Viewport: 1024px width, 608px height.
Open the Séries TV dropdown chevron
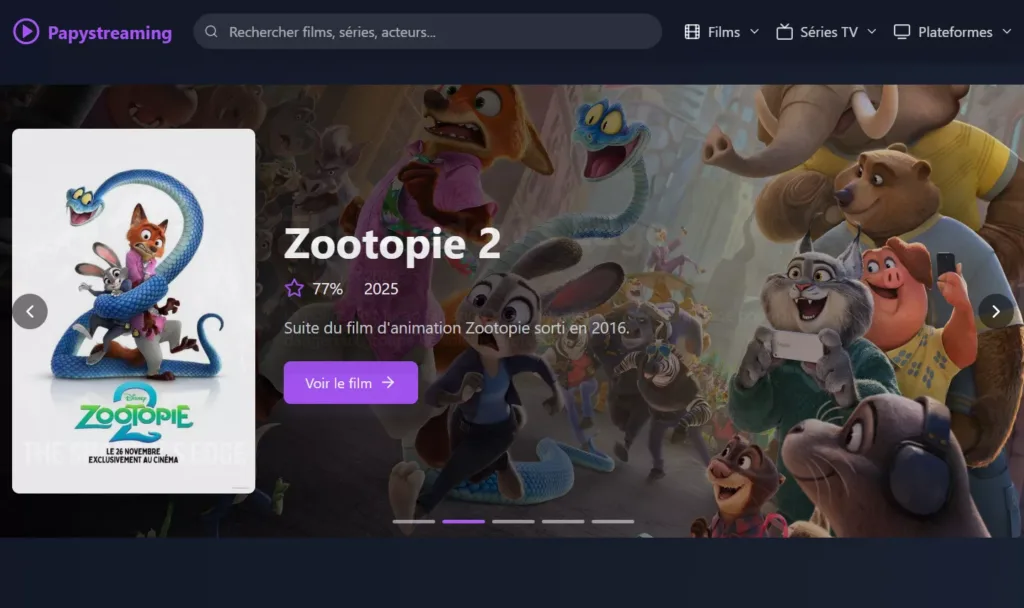pos(872,32)
